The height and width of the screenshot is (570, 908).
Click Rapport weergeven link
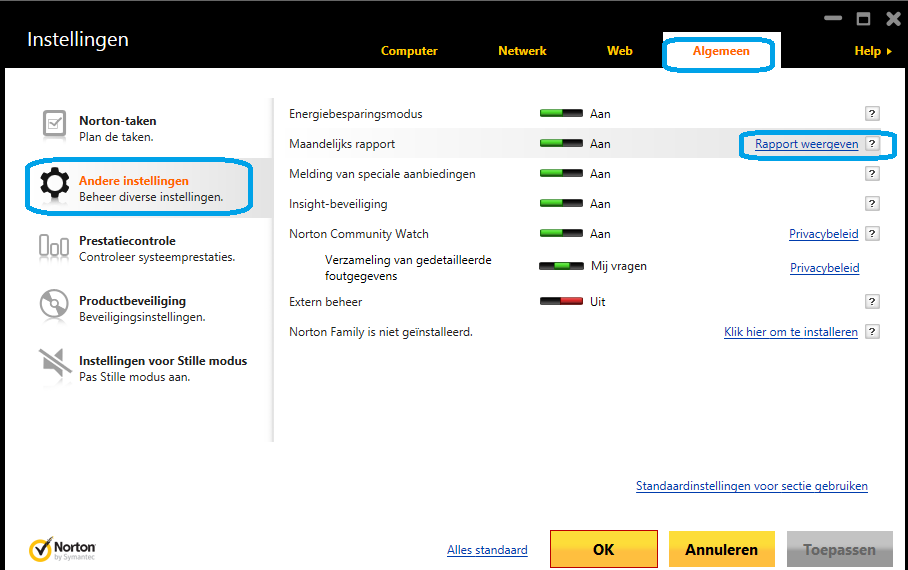coord(806,144)
